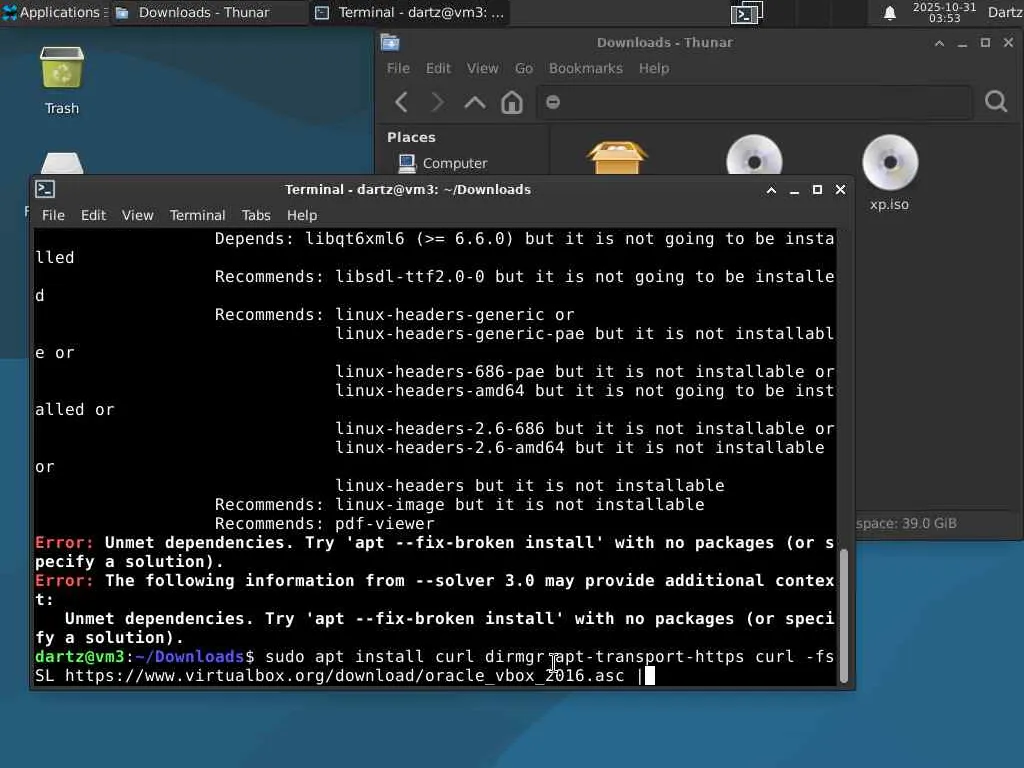Click the Terminal window menu icon
Viewport: 1024px width, 768px height.
pyautogui.click(x=45, y=189)
